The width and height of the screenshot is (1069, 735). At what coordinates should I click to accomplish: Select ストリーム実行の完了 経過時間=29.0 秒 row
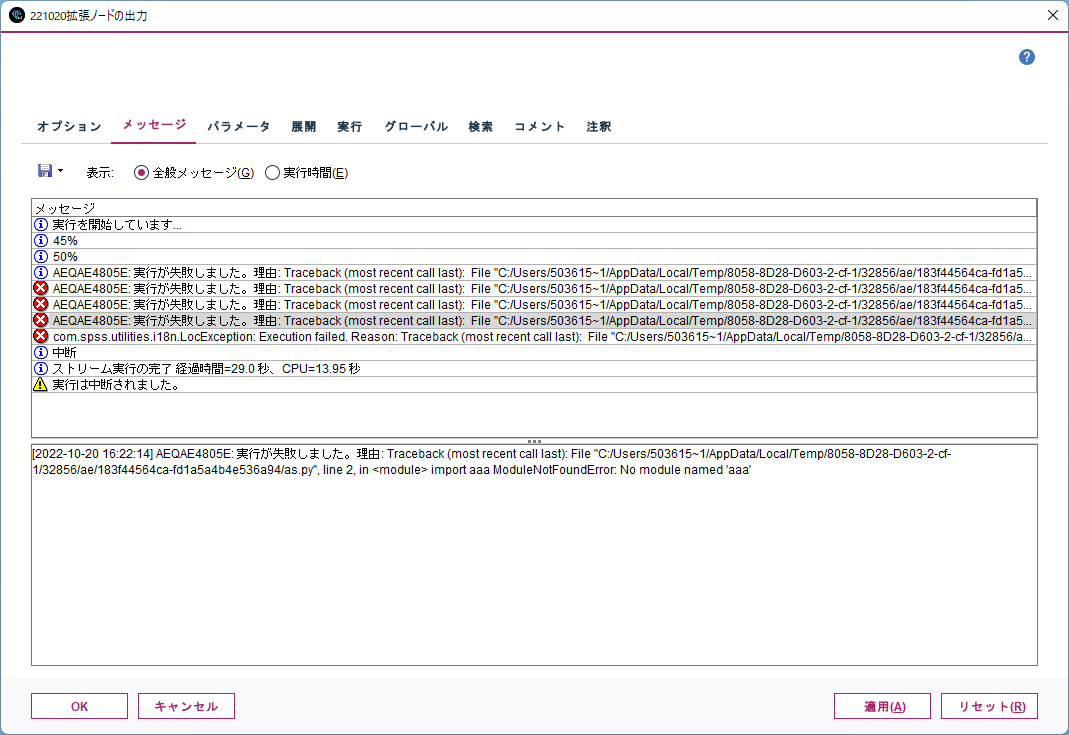(x=534, y=368)
